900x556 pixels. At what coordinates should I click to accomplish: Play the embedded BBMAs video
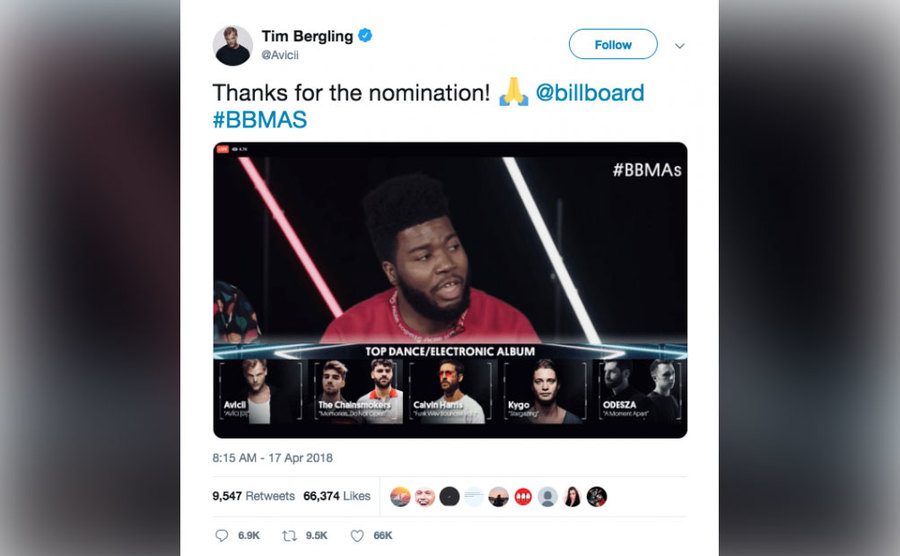[450, 290]
